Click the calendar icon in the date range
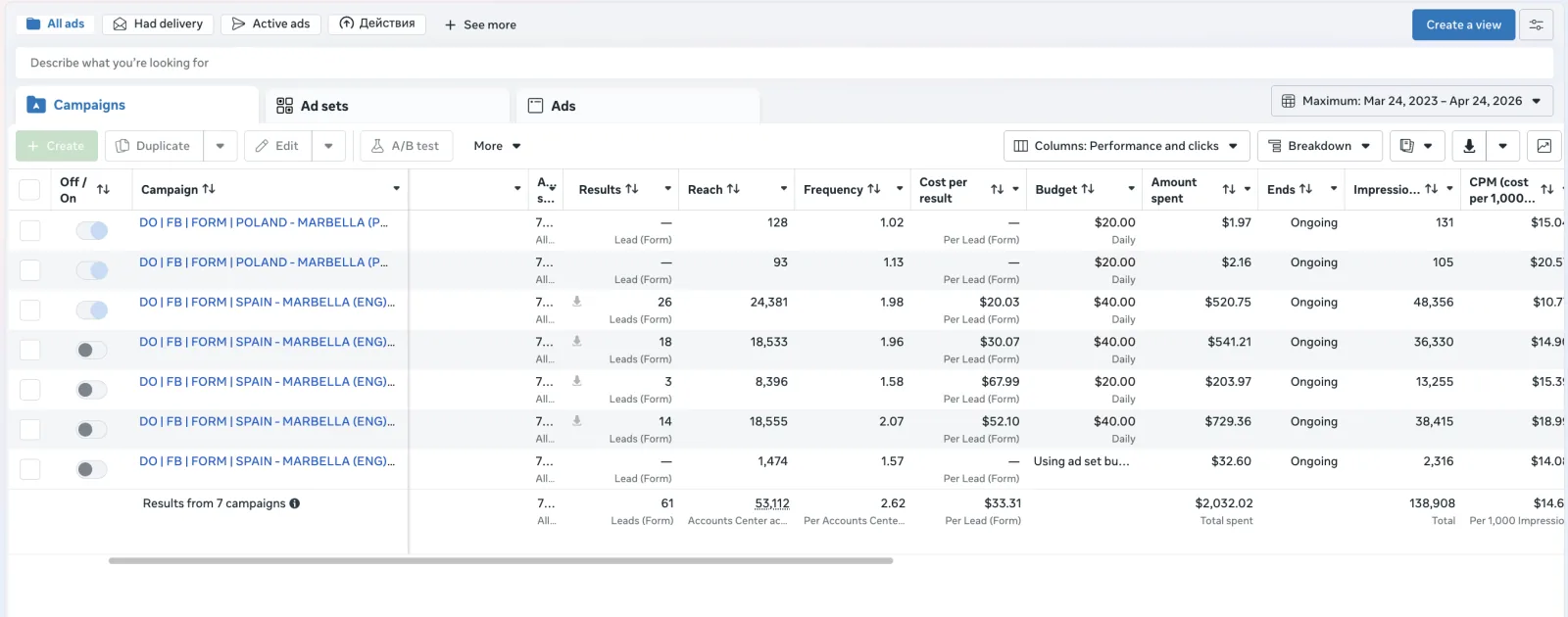This screenshot has width=1568, height=617. pyautogui.click(x=1288, y=101)
